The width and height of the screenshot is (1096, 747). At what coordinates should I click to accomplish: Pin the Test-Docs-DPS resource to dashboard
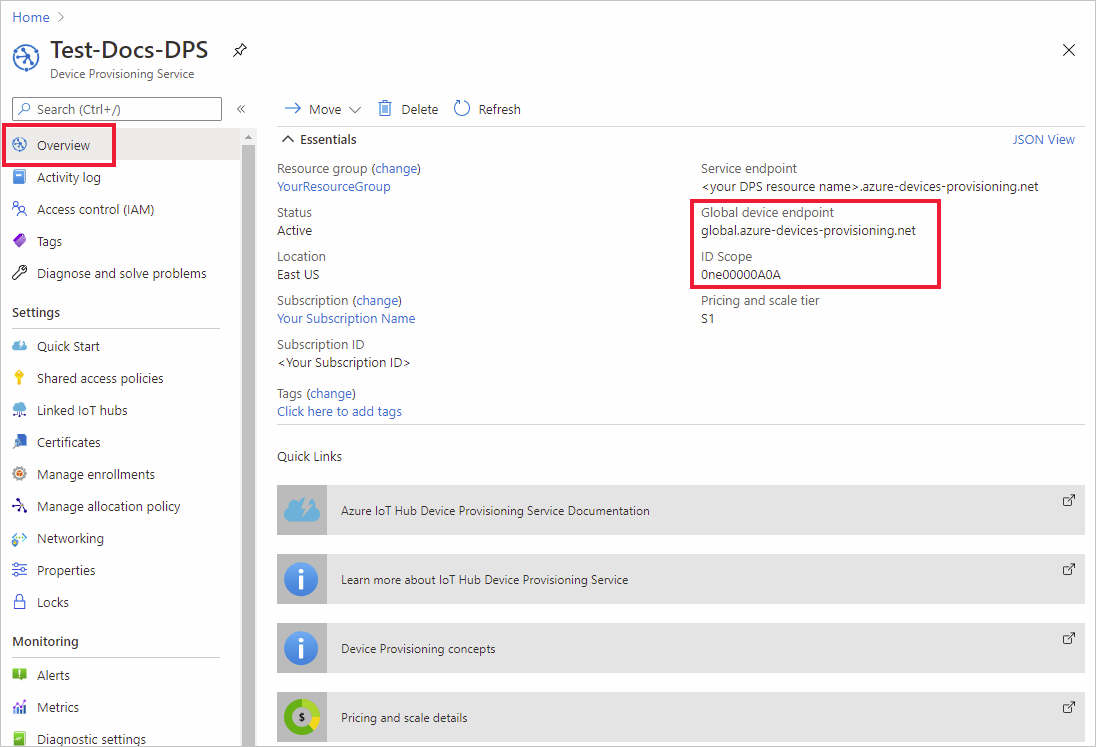(x=240, y=50)
